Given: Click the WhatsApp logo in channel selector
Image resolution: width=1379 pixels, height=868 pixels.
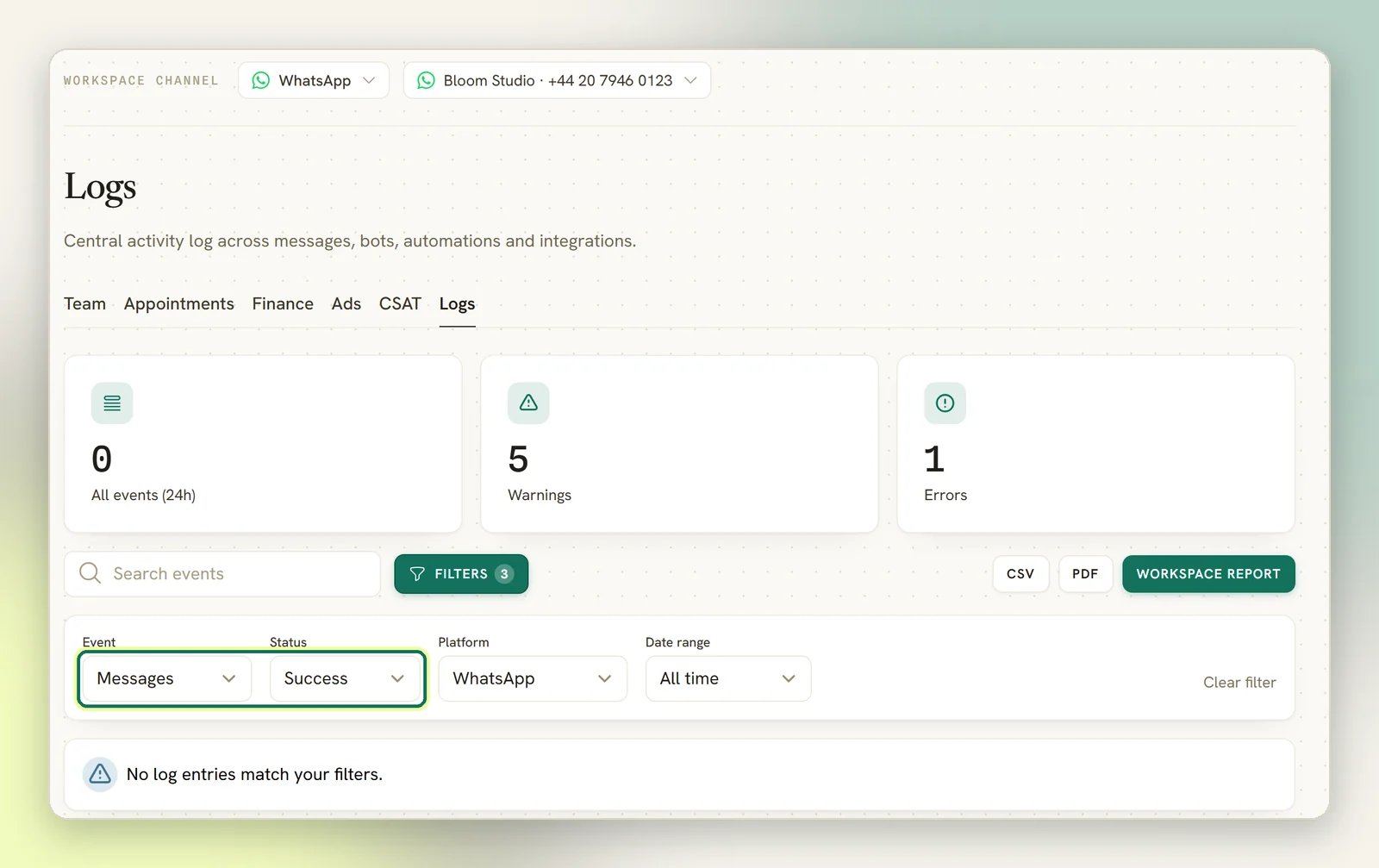Looking at the screenshot, I should pyautogui.click(x=260, y=80).
